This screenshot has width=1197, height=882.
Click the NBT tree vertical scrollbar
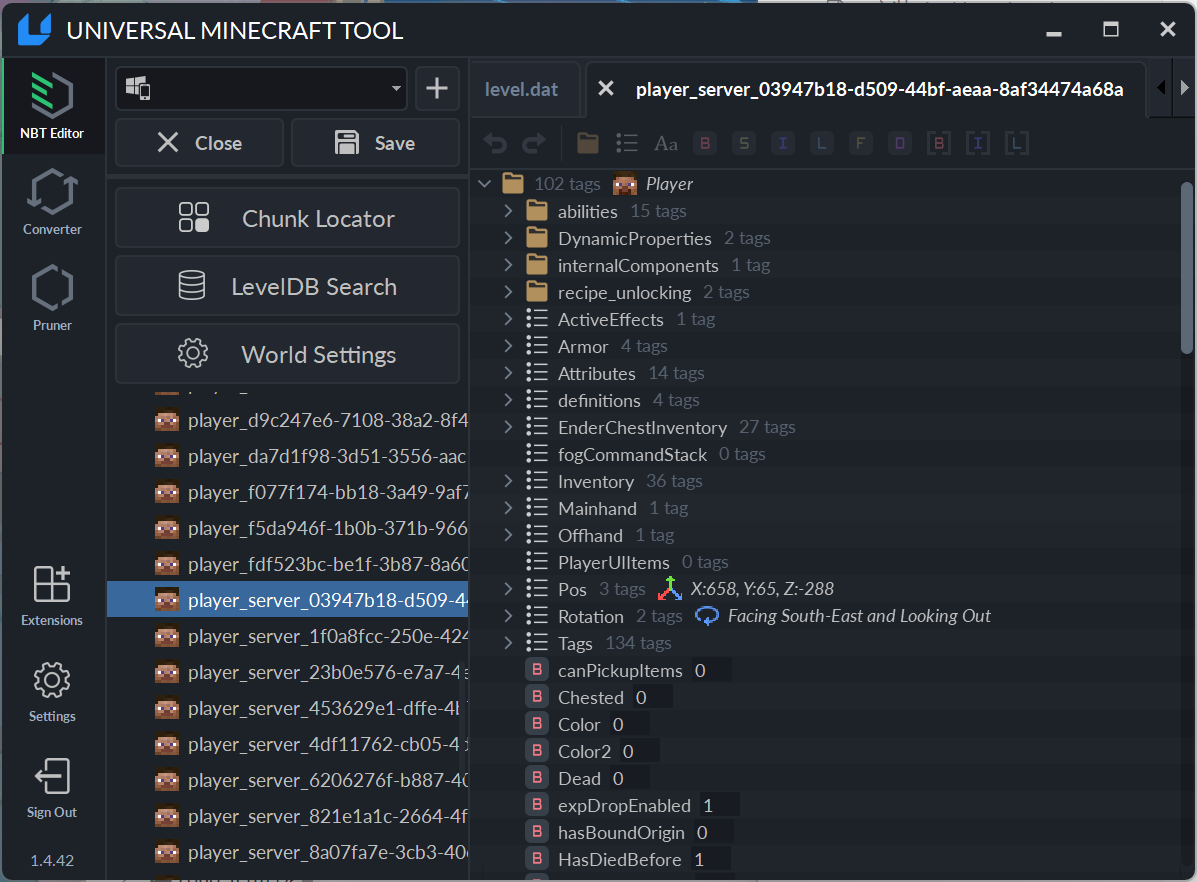[x=1186, y=267]
